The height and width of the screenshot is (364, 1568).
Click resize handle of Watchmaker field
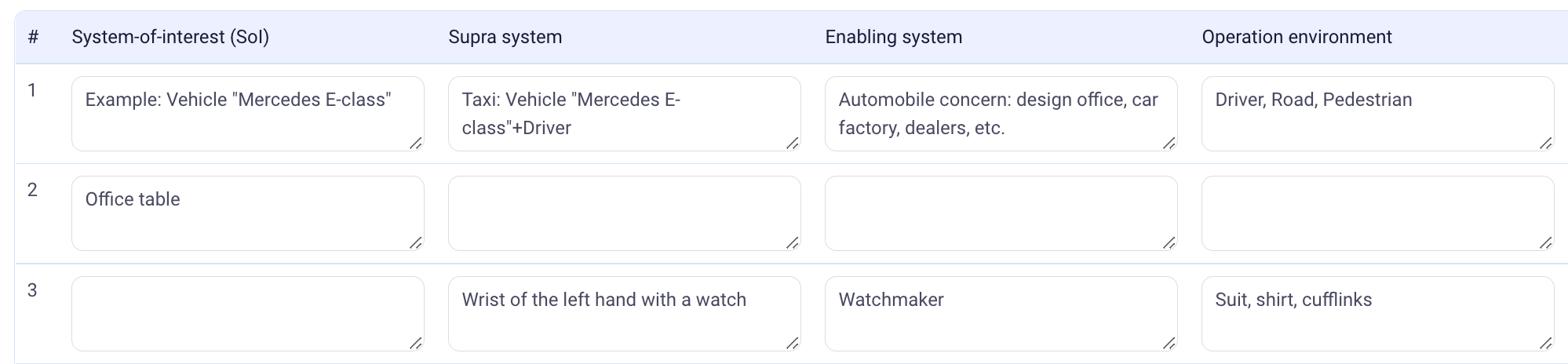click(1169, 343)
